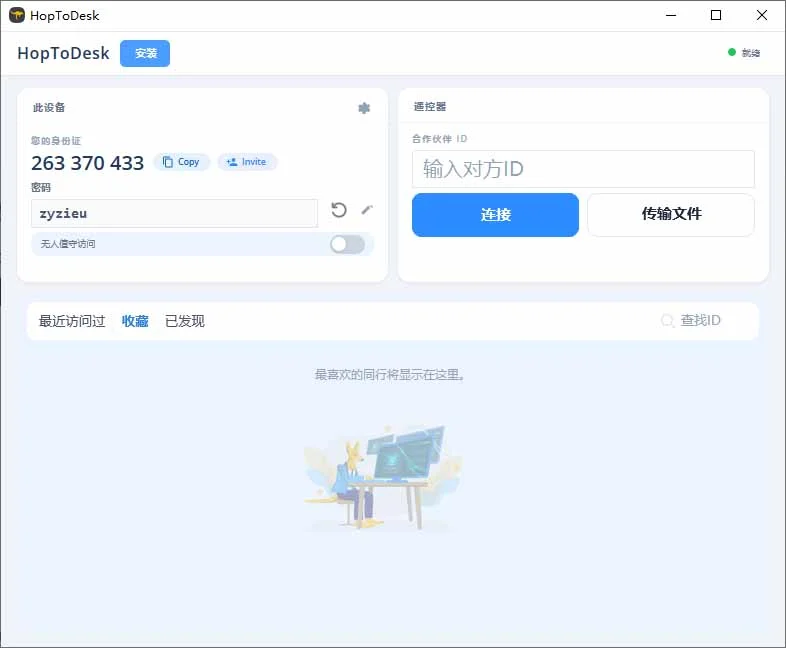Click the ID number 263 370 433
Image resolution: width=786 pixels, height=648 pixels.
pyautogui.click(x=87, y=163)
